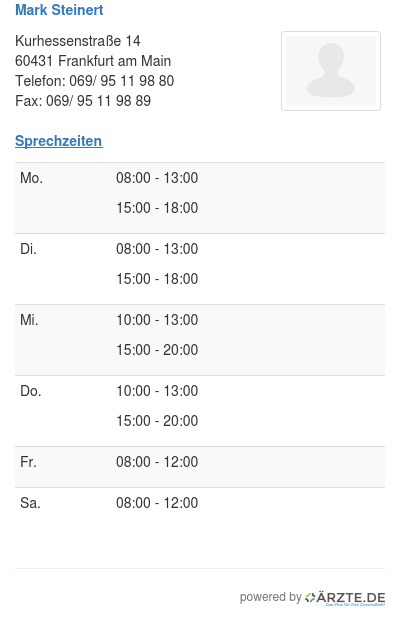Select the Sa. day label
This screenshot has width=400, height=618.
(x=30, y=503)
